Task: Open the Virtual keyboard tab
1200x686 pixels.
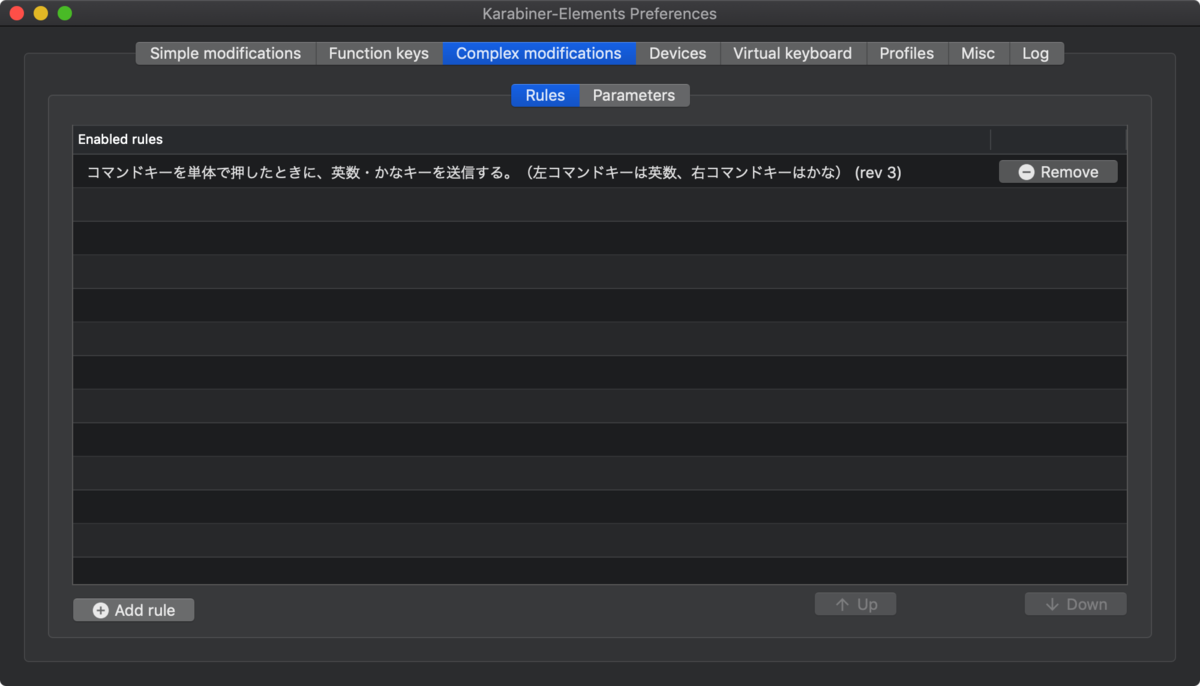Action: click(793, 53)
